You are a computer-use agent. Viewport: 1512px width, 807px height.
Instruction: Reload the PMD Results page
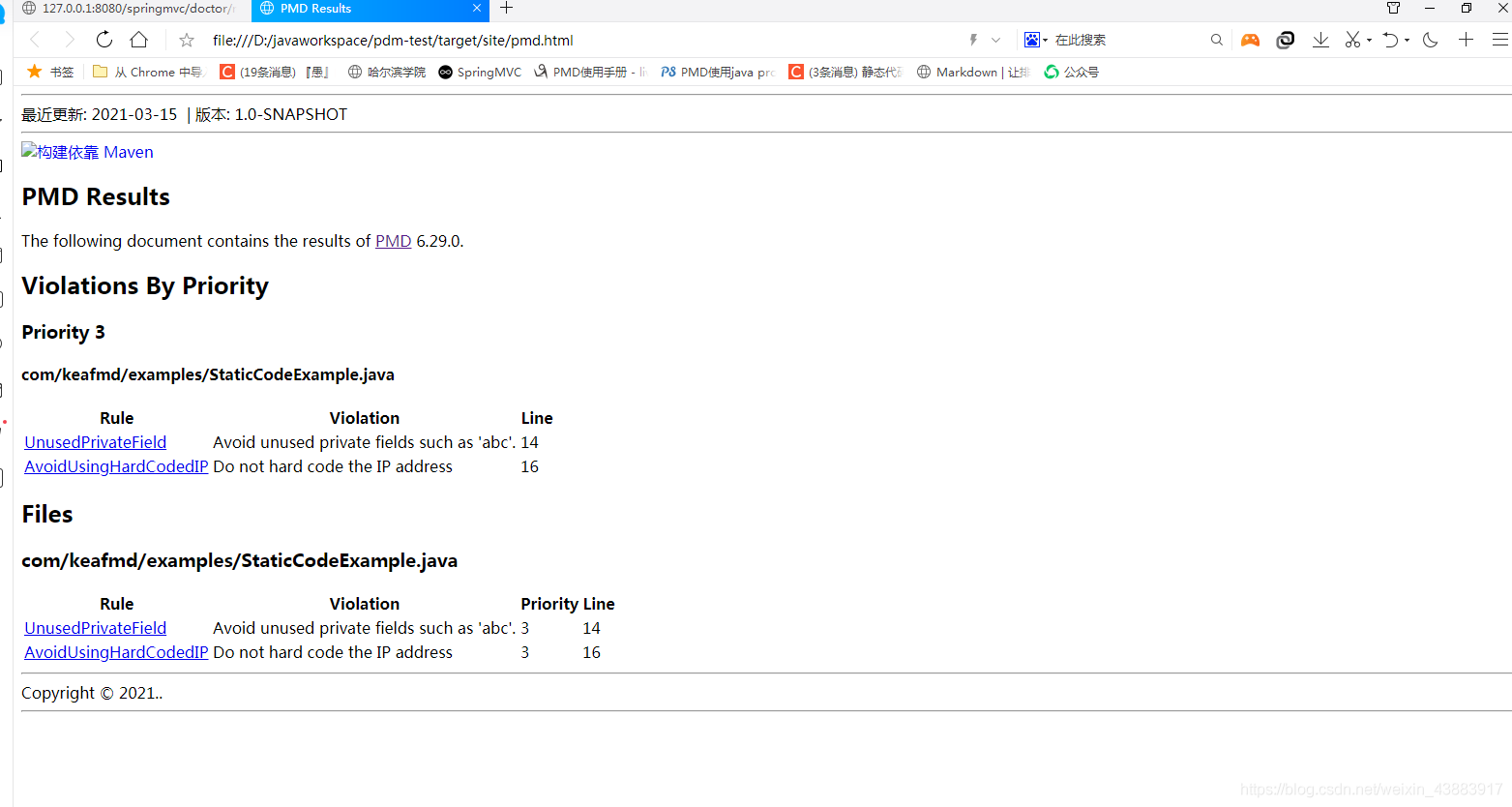pyautogui.click(x=104, y=40)
